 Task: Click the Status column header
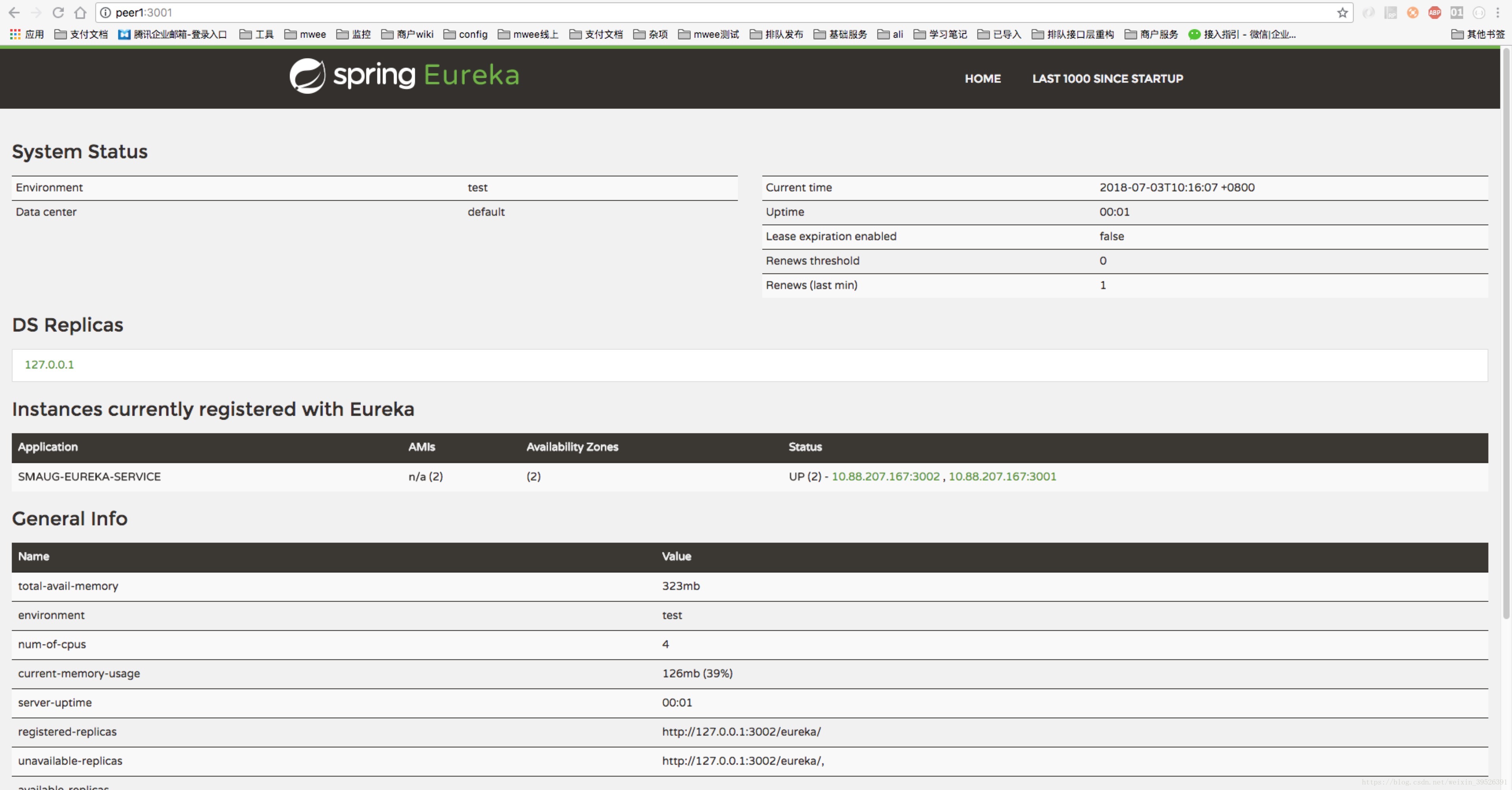805,447
